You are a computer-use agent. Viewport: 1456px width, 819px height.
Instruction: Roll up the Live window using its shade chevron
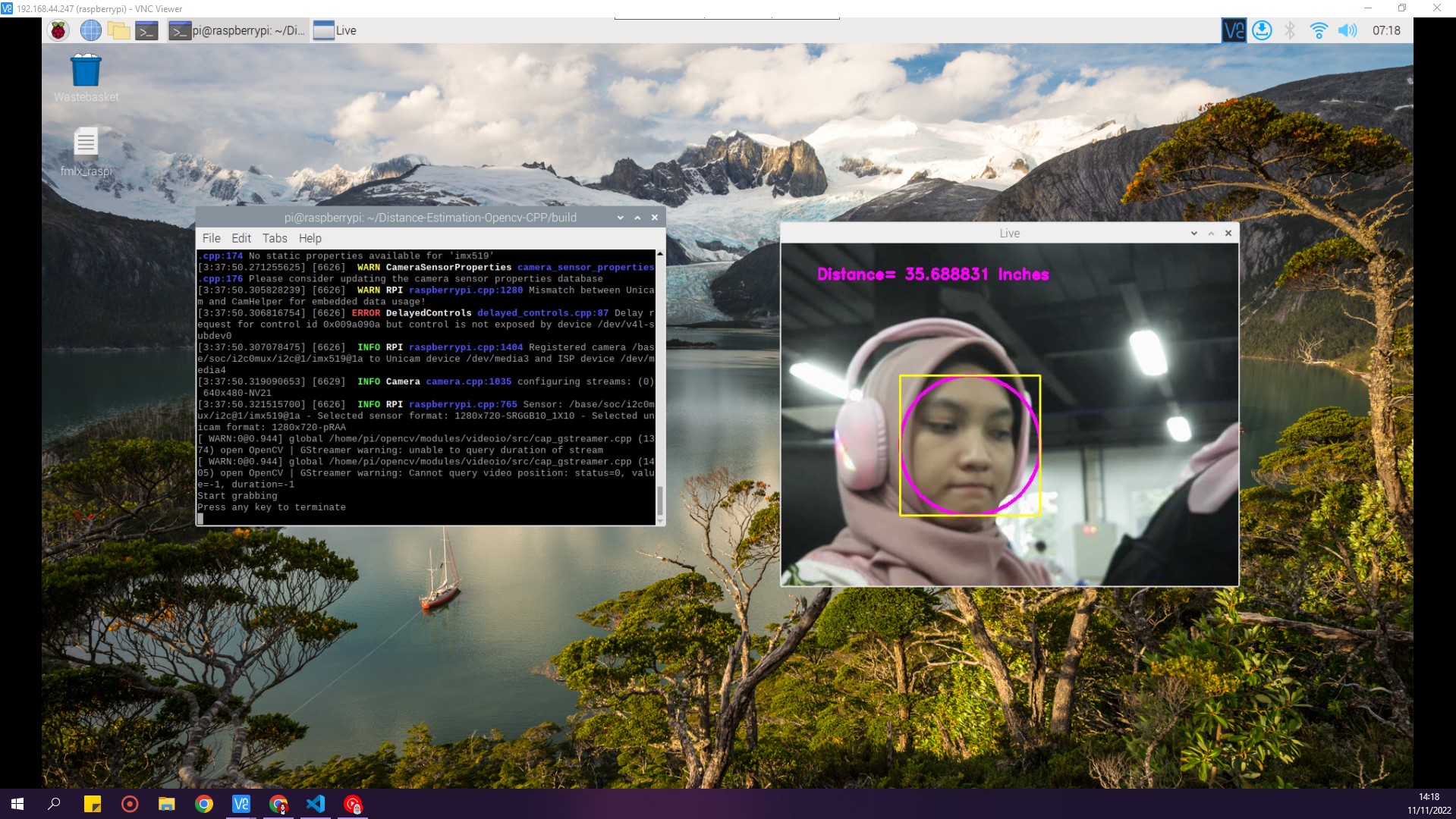(x=1209, y=234)
